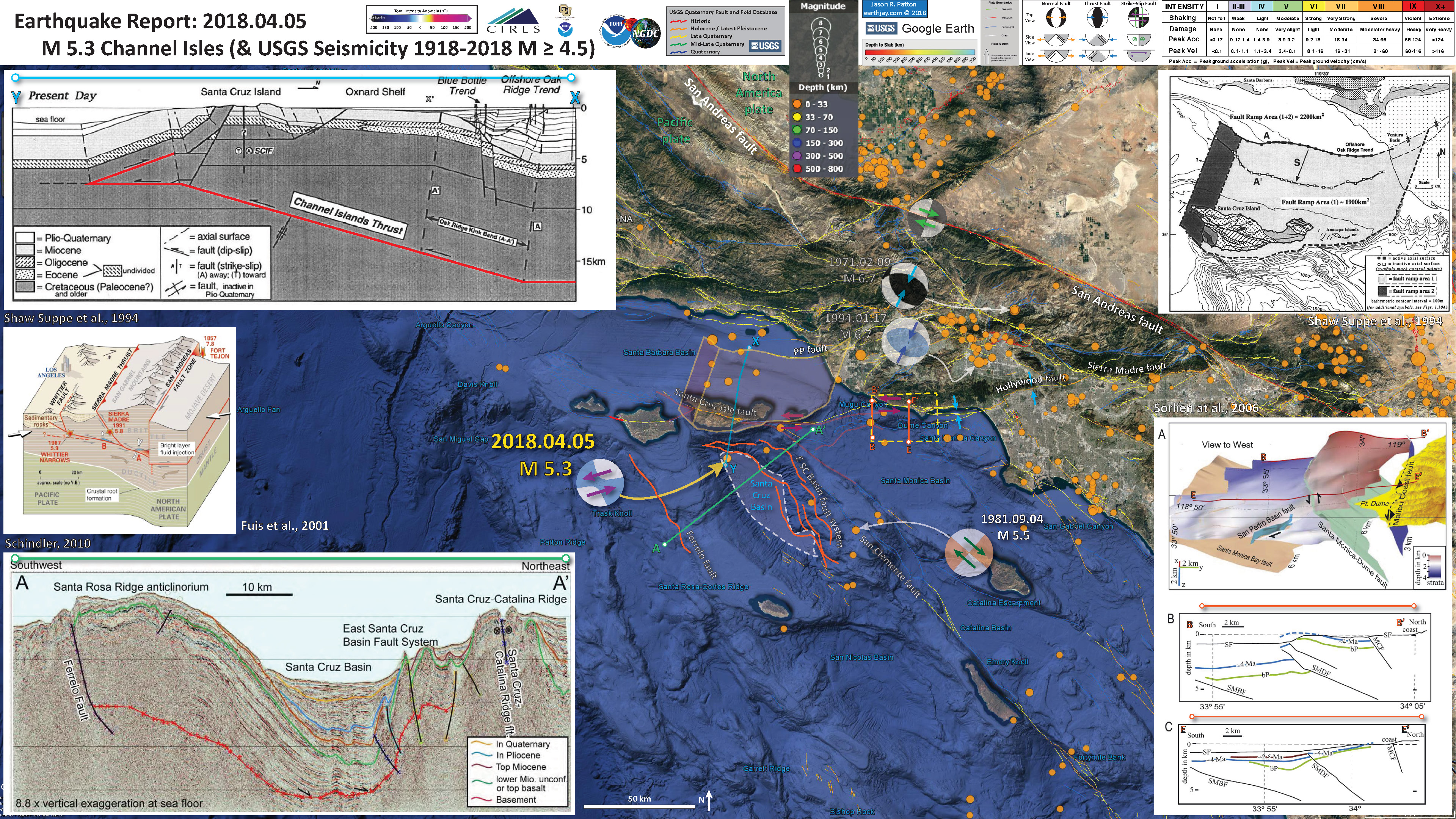Click the 'Fuis et al., 2001' citation
Image resolution: width=1456 pixels, height=819 pixels.
tap(284, 526)
